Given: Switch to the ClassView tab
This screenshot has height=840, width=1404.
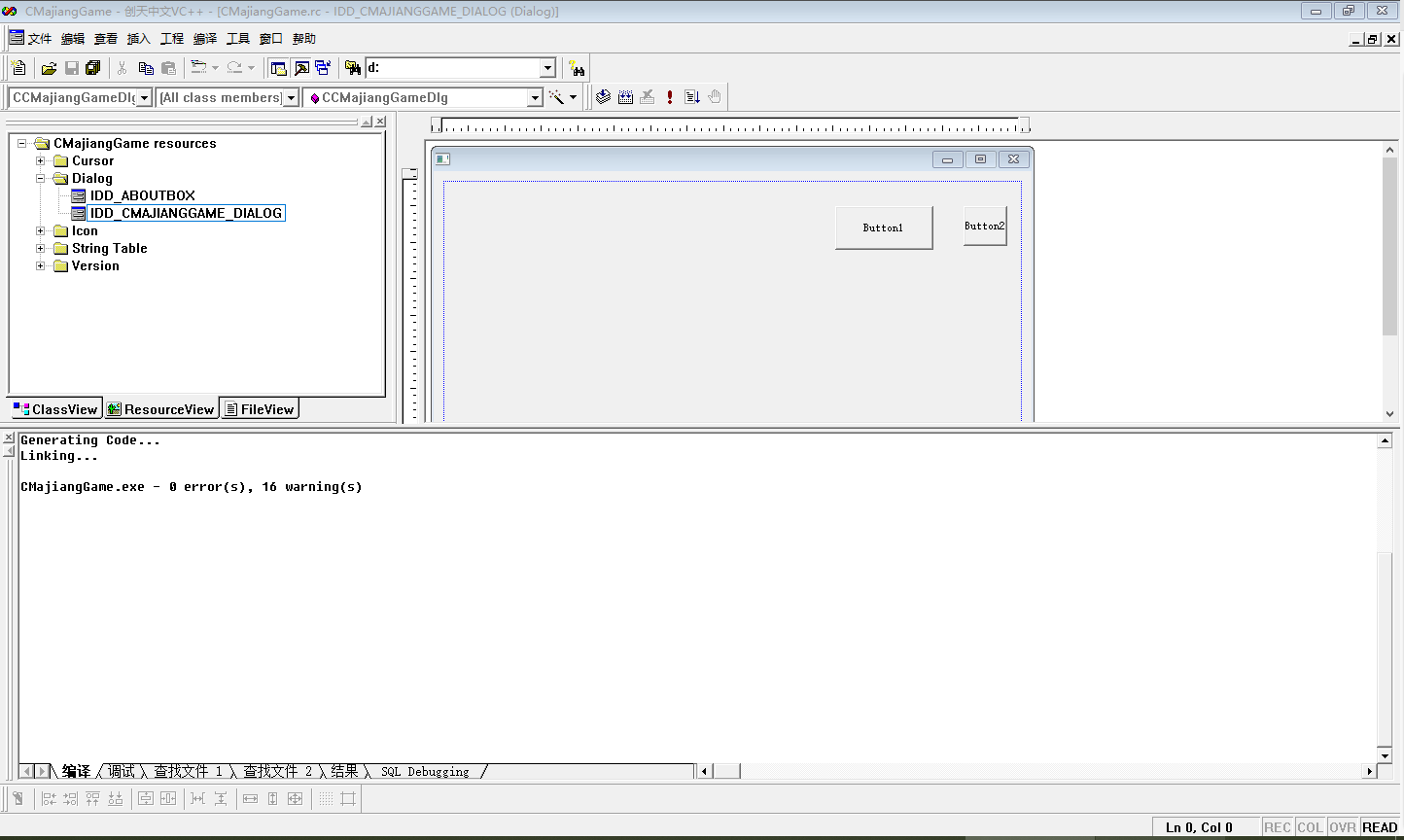Looking at the screenshot, I should (x=55, y=409).
